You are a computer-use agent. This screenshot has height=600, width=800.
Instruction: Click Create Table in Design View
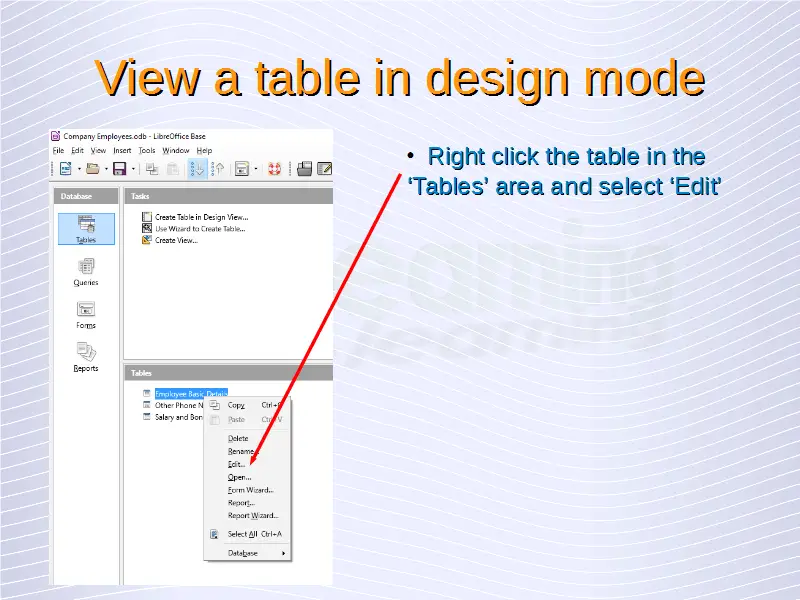pos(200,217)
